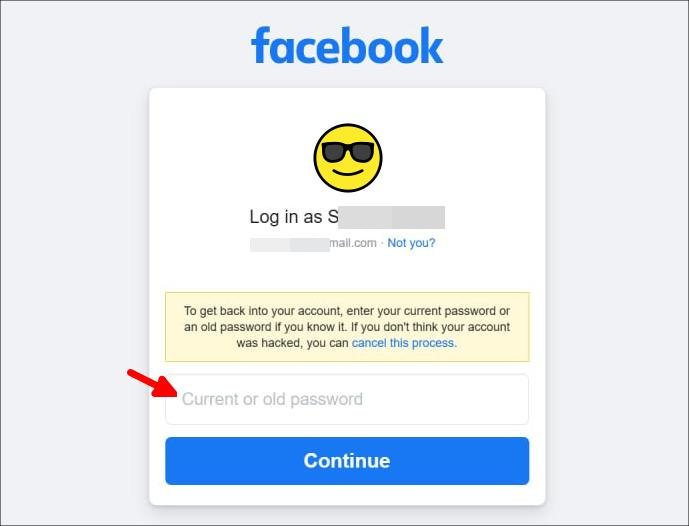The width and height of the screenshot is (689, 526).
Task: Select the Not you? link
Action: (x=411, y=243)
